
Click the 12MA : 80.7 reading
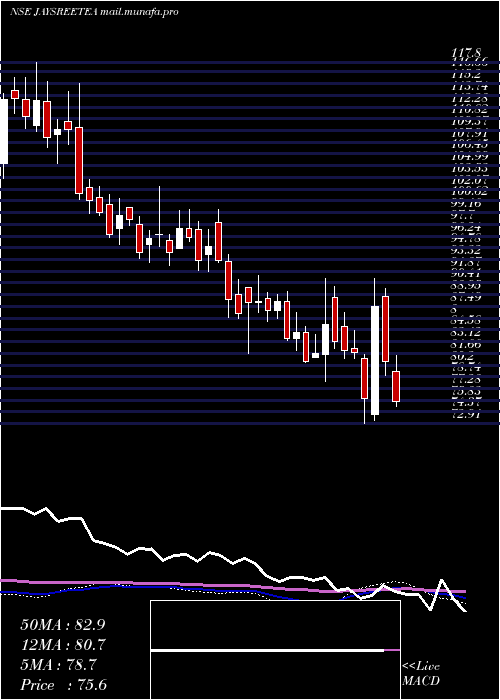click(x=63, y=645)
